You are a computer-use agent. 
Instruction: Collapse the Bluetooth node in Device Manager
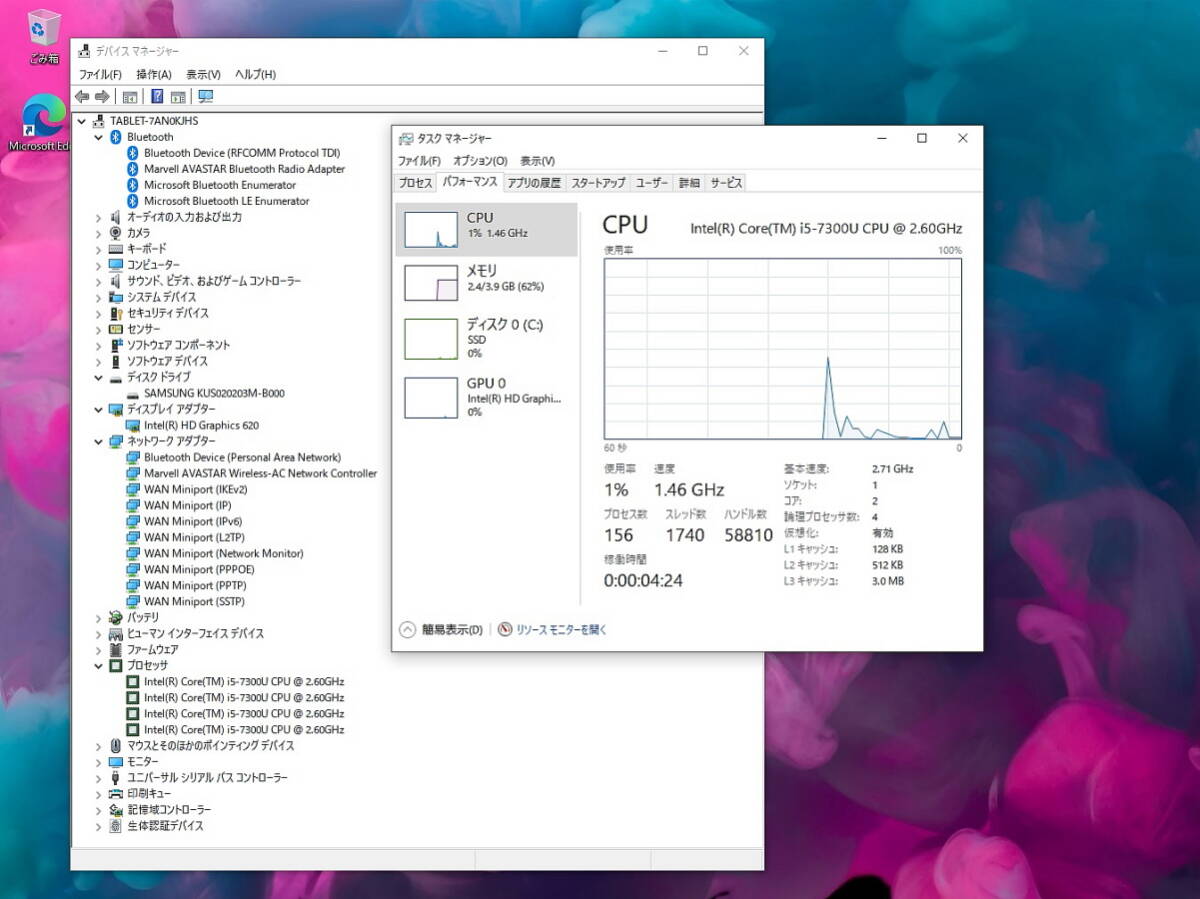(98, 137)
